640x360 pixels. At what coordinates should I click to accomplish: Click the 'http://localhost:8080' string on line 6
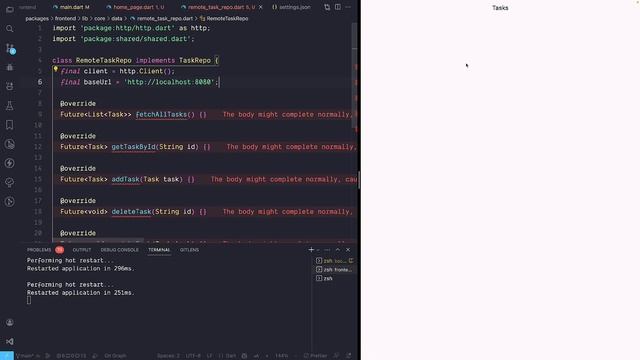click(x=169, y=82)
